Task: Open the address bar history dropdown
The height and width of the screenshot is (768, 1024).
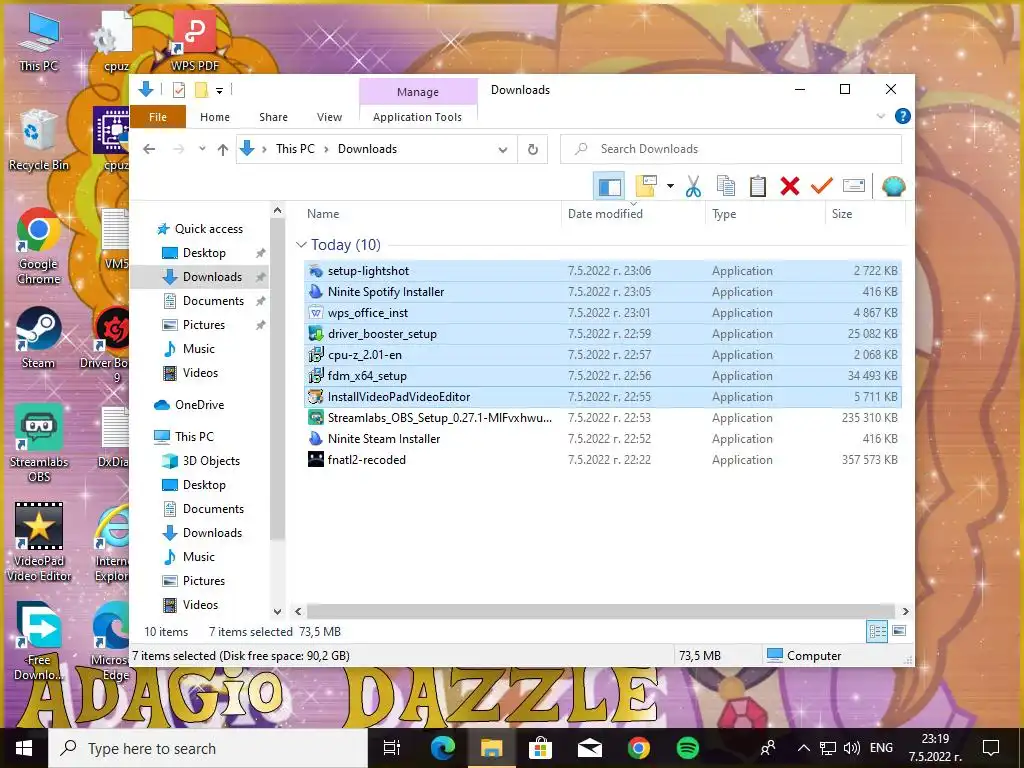Action: 502,150
